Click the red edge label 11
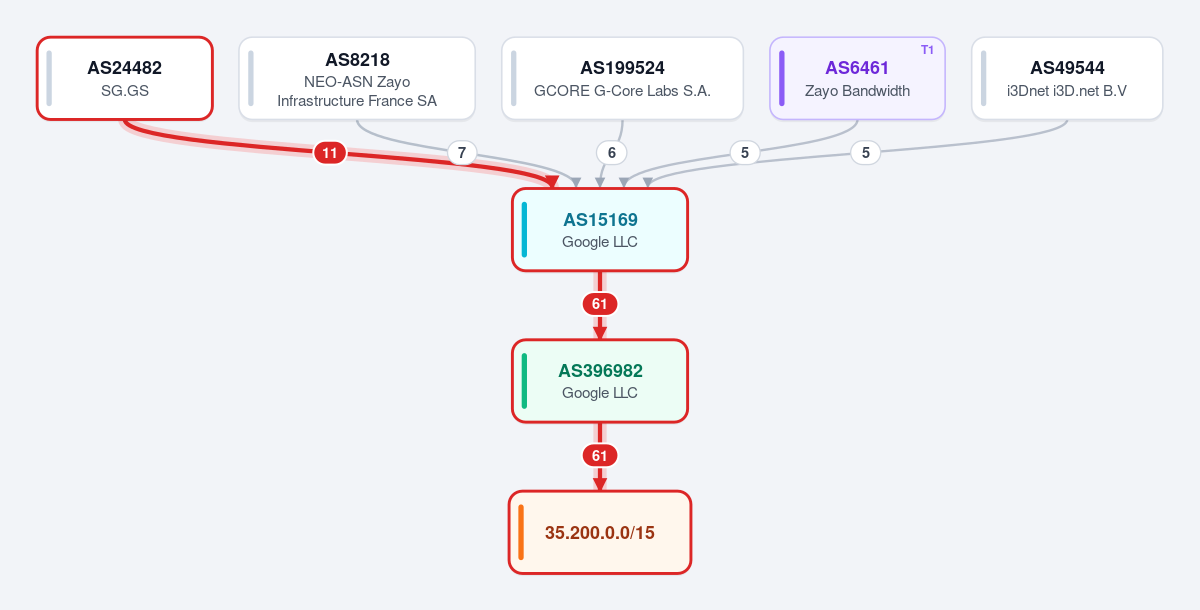Viewport: 1200px width, 610px height. [330, 153]
